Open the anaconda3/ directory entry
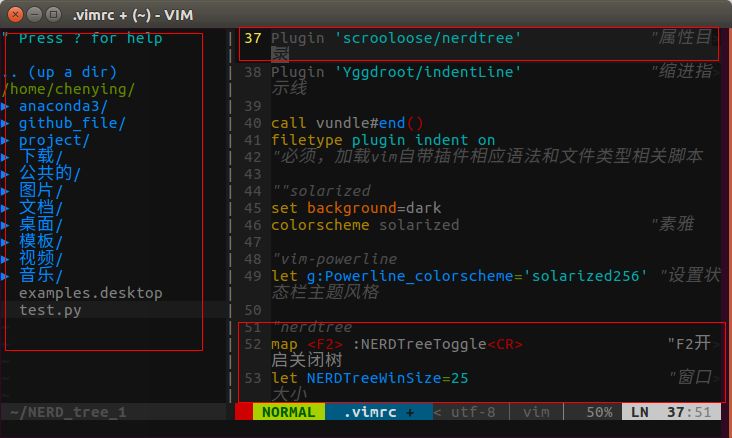This screenshot has height=438, width=732. point(63,106)
